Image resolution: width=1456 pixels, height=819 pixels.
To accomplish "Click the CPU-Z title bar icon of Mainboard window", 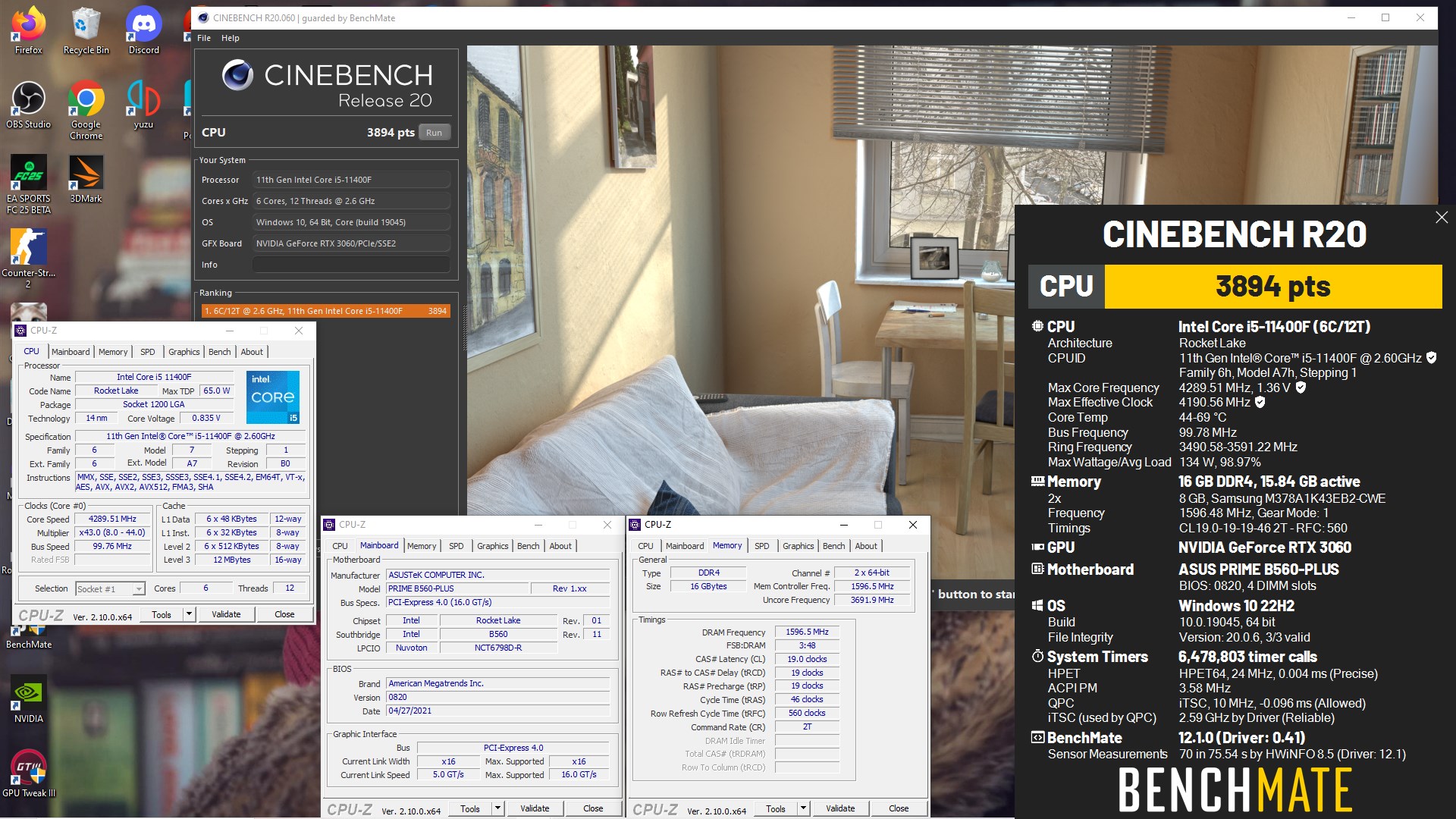I will click(329, 525).
